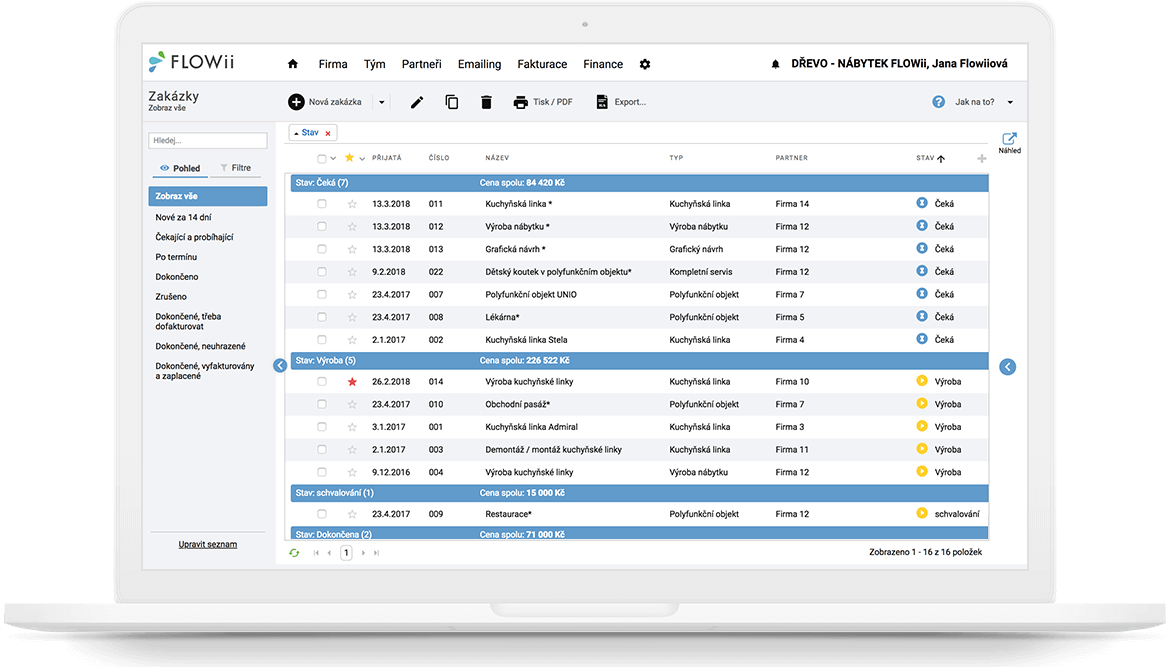Click the FLOWii logo

(x=191, y=62)
